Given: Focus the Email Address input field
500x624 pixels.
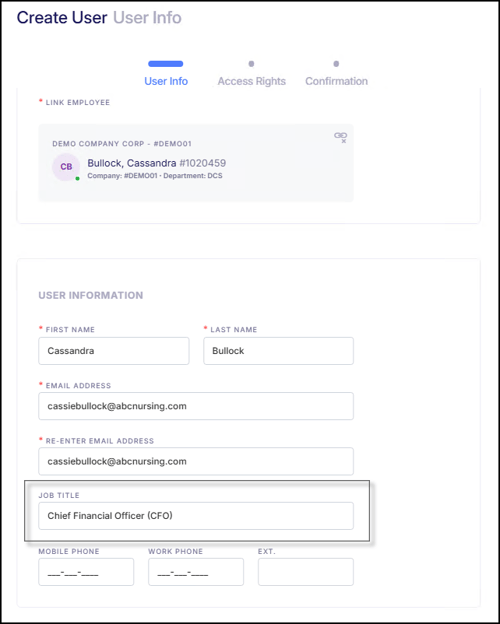Looking at the screenshot, I should pos(196,406).
